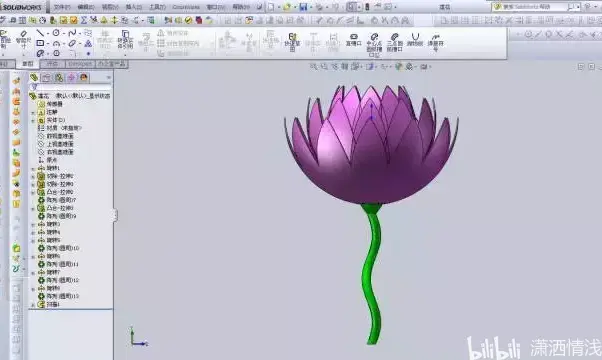The height and width of the screenshot is (360, 602).
Task: Open the DisplayManager appearance sphere tab
Action: [83, 78]
